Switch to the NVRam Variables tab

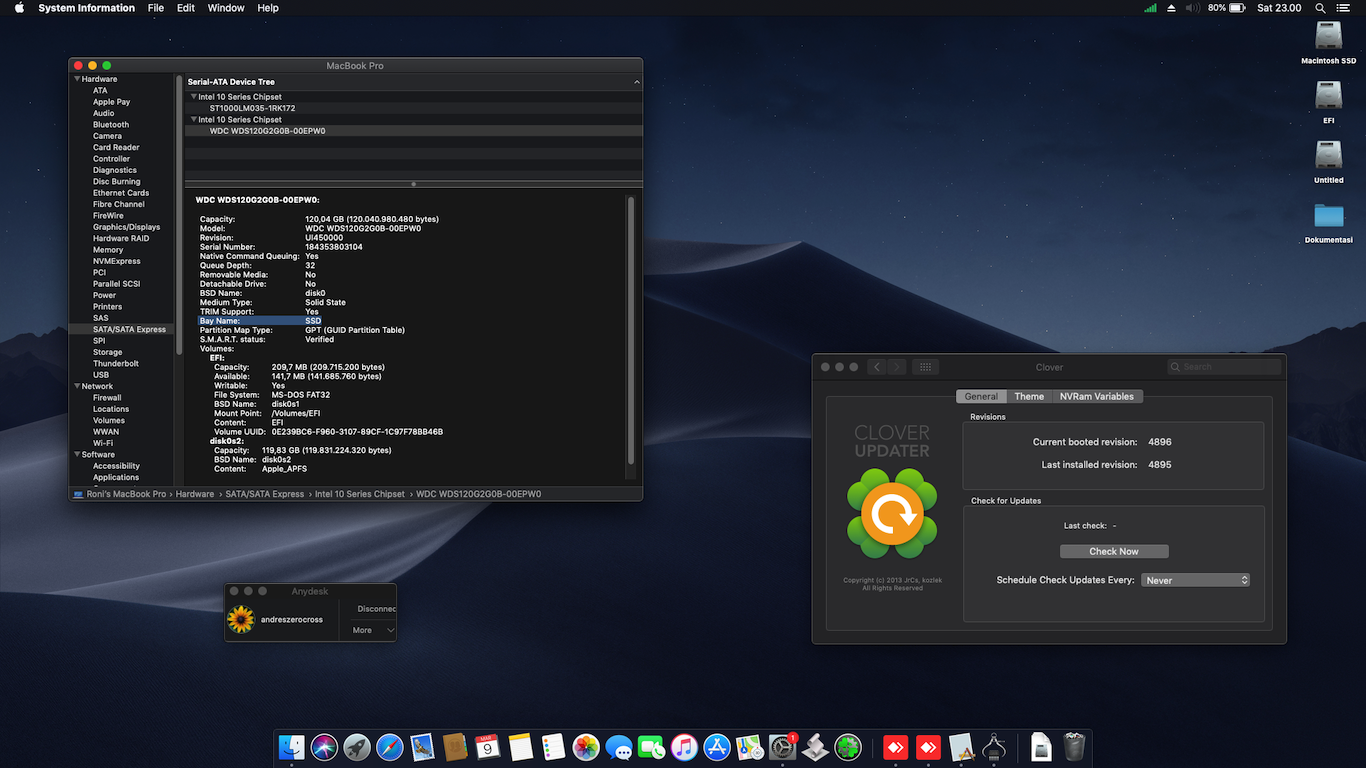coord(1096,397)
